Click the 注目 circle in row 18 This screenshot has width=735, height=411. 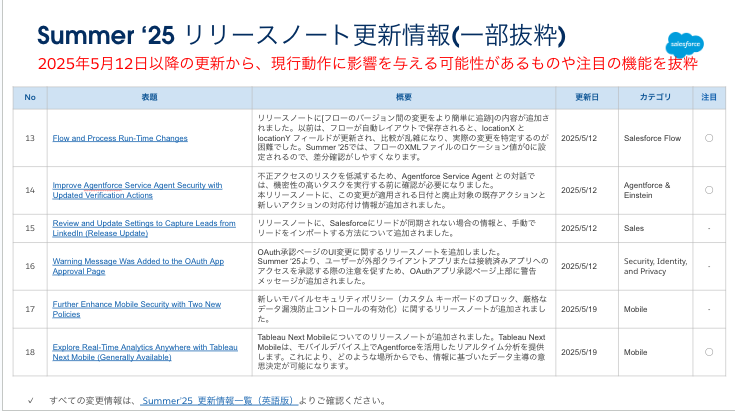click(709, 352)
